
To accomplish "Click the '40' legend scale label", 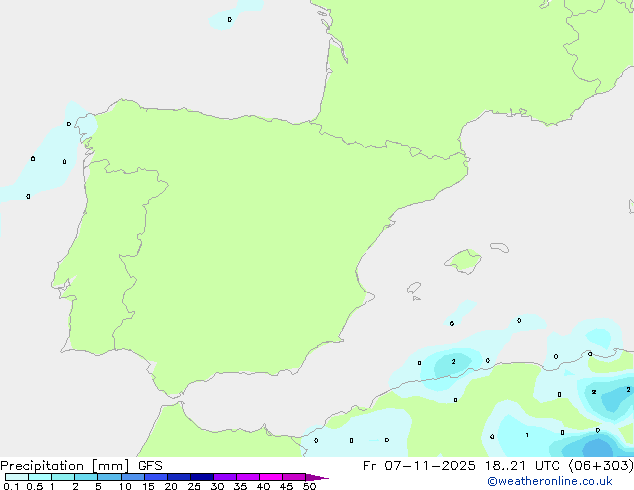I will pyautogui.click(x=263, y=486).
